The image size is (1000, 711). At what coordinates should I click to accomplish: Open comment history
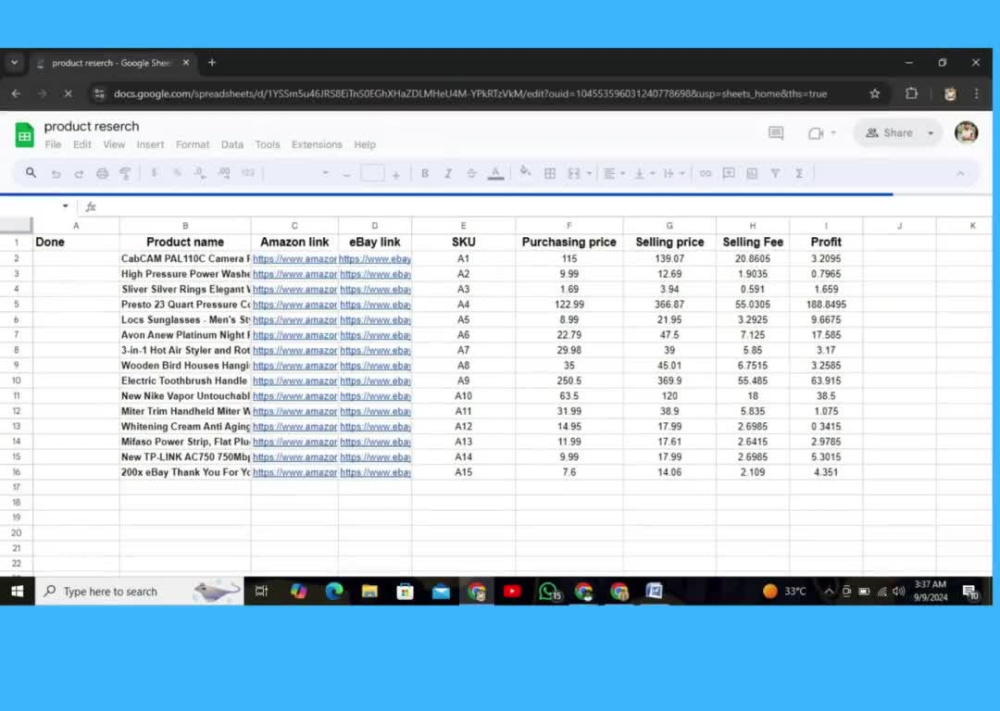pyautogui.click(x=776, y=133)
